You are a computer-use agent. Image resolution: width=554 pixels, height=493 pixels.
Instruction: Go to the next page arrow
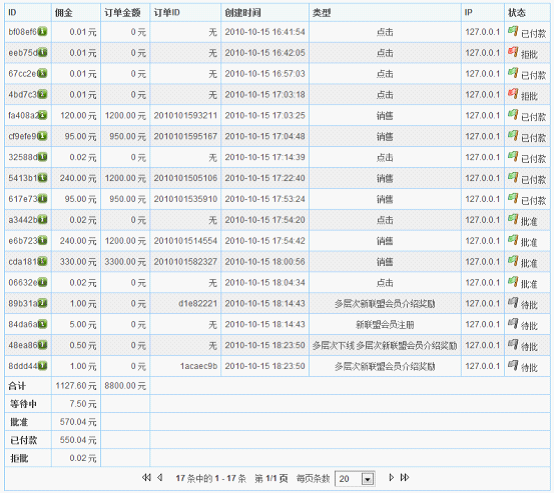point(391,477)
